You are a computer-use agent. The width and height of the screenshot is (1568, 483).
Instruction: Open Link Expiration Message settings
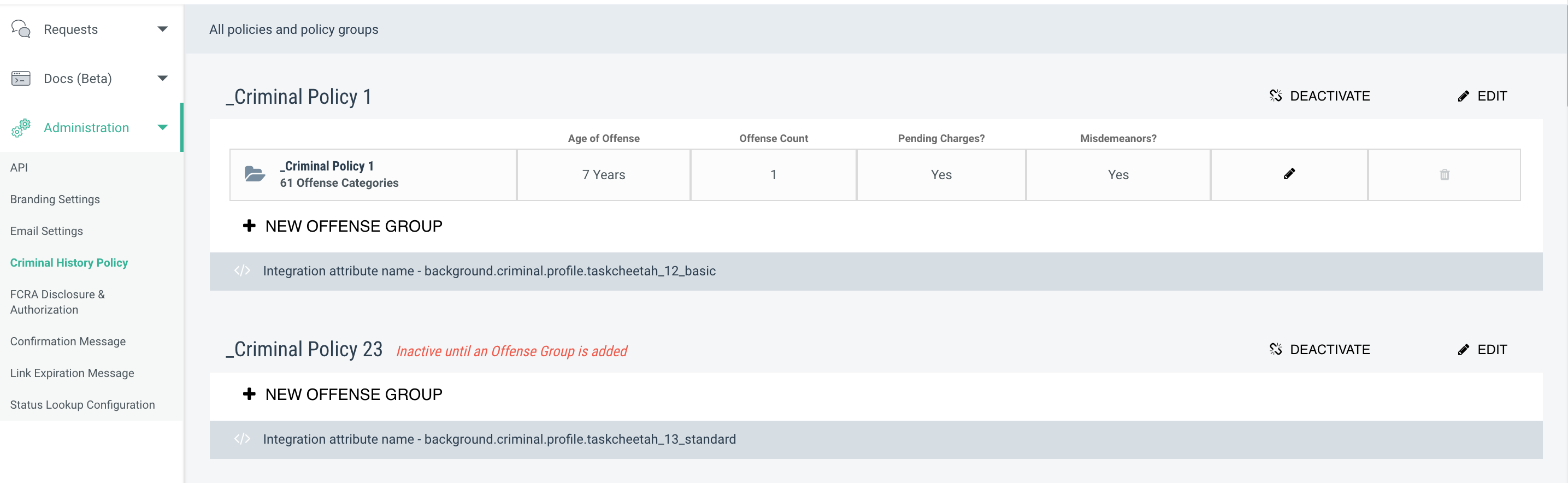72,373
